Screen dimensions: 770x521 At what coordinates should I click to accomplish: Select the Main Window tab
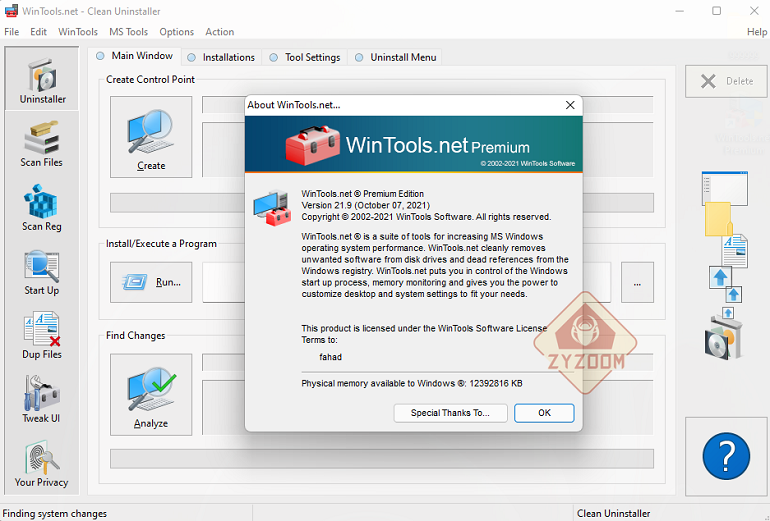pyautogui.click(x=135, y=56)
